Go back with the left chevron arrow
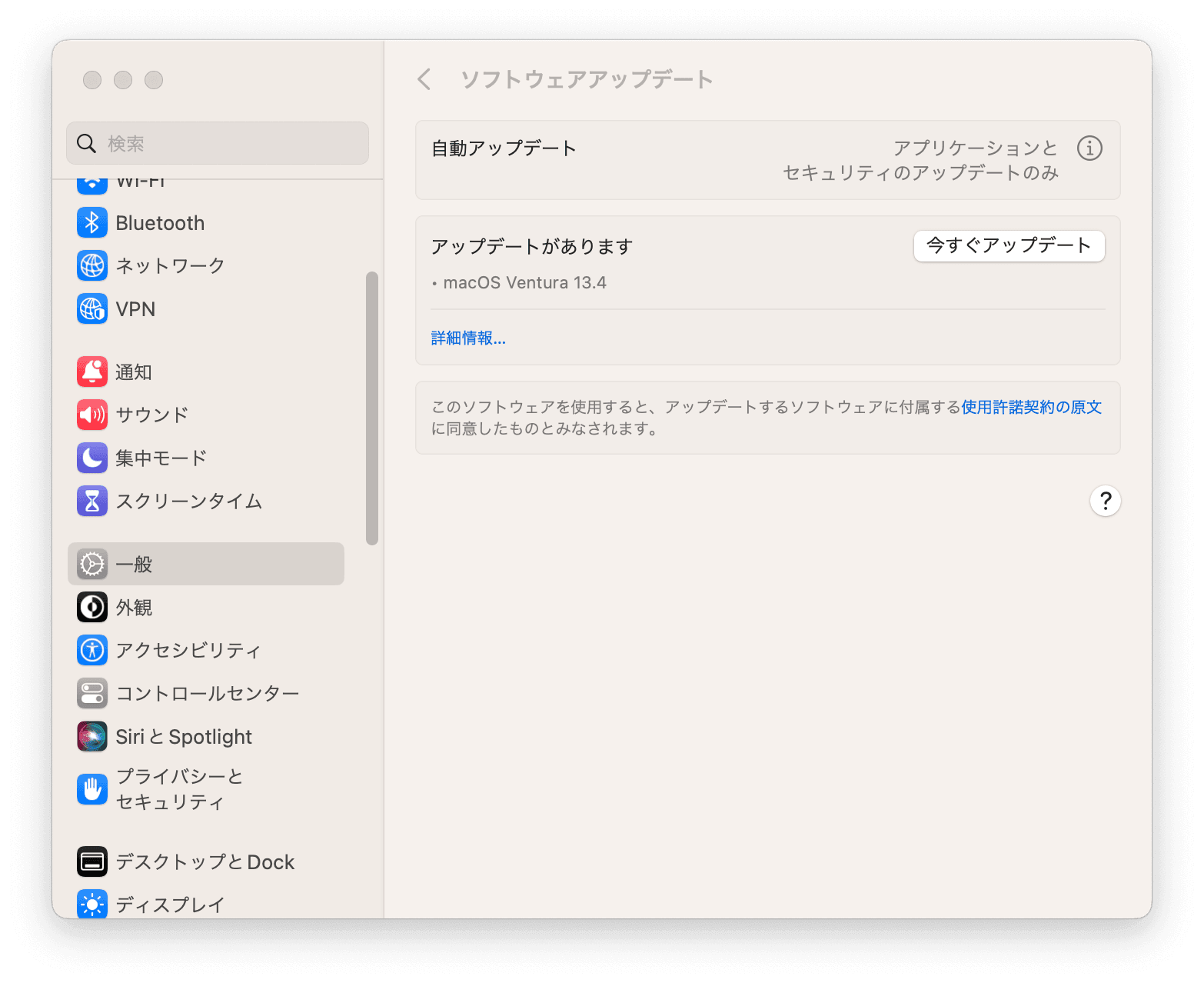 coord(425,79)
